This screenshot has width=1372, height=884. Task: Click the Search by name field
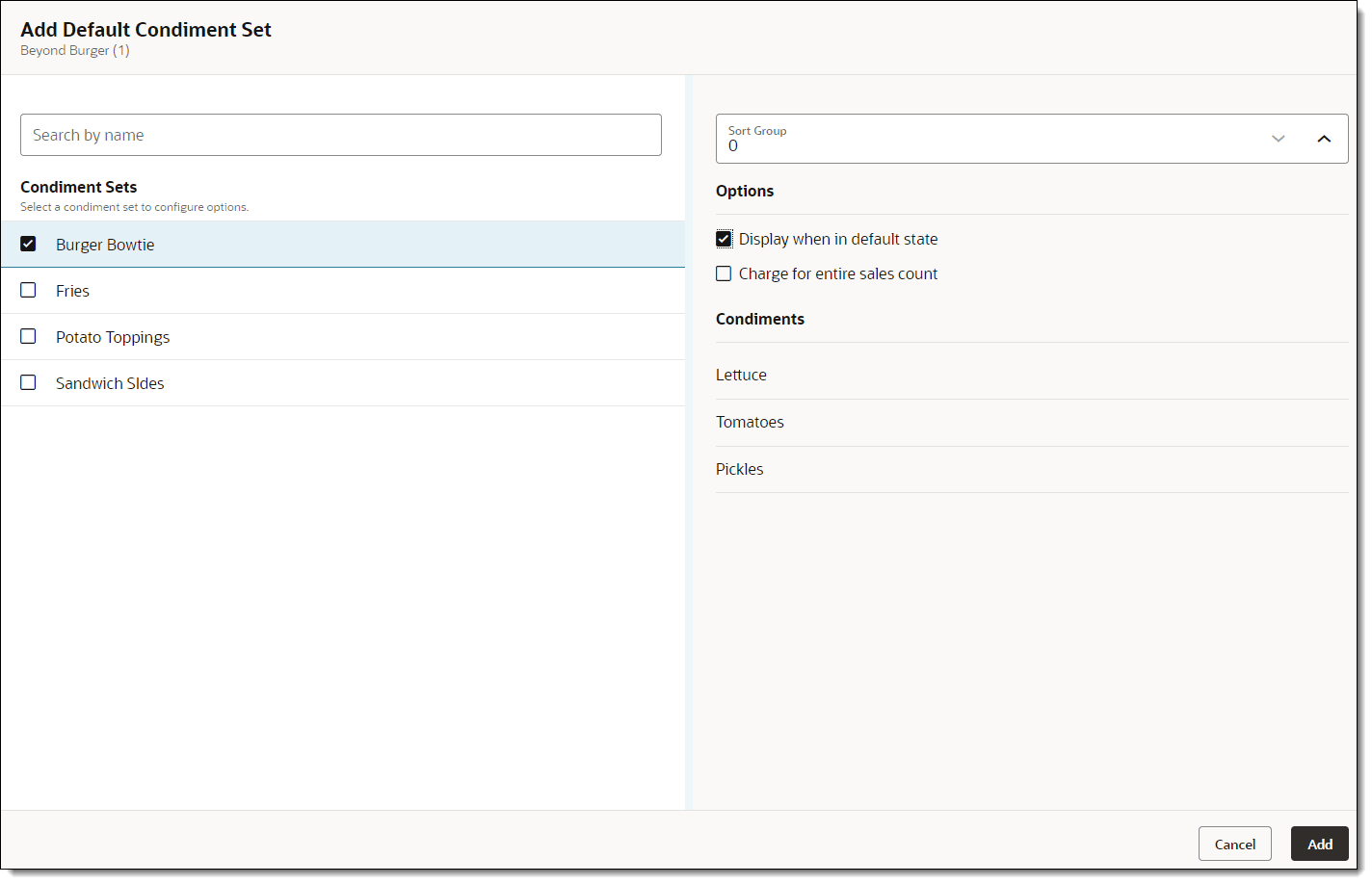tap(340, 135)
